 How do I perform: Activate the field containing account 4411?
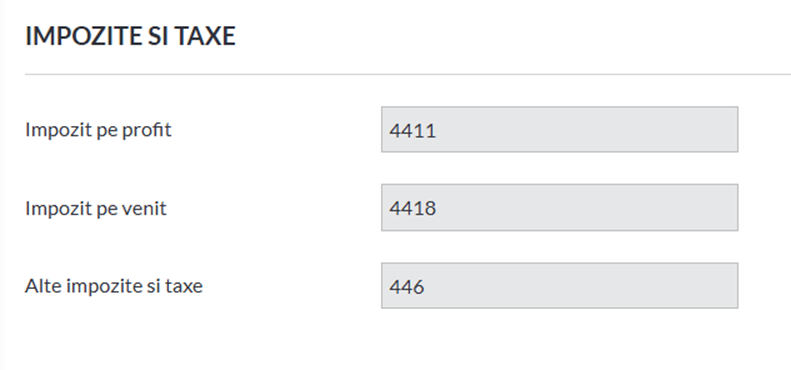pyautogui.click(x=559, y=129)
